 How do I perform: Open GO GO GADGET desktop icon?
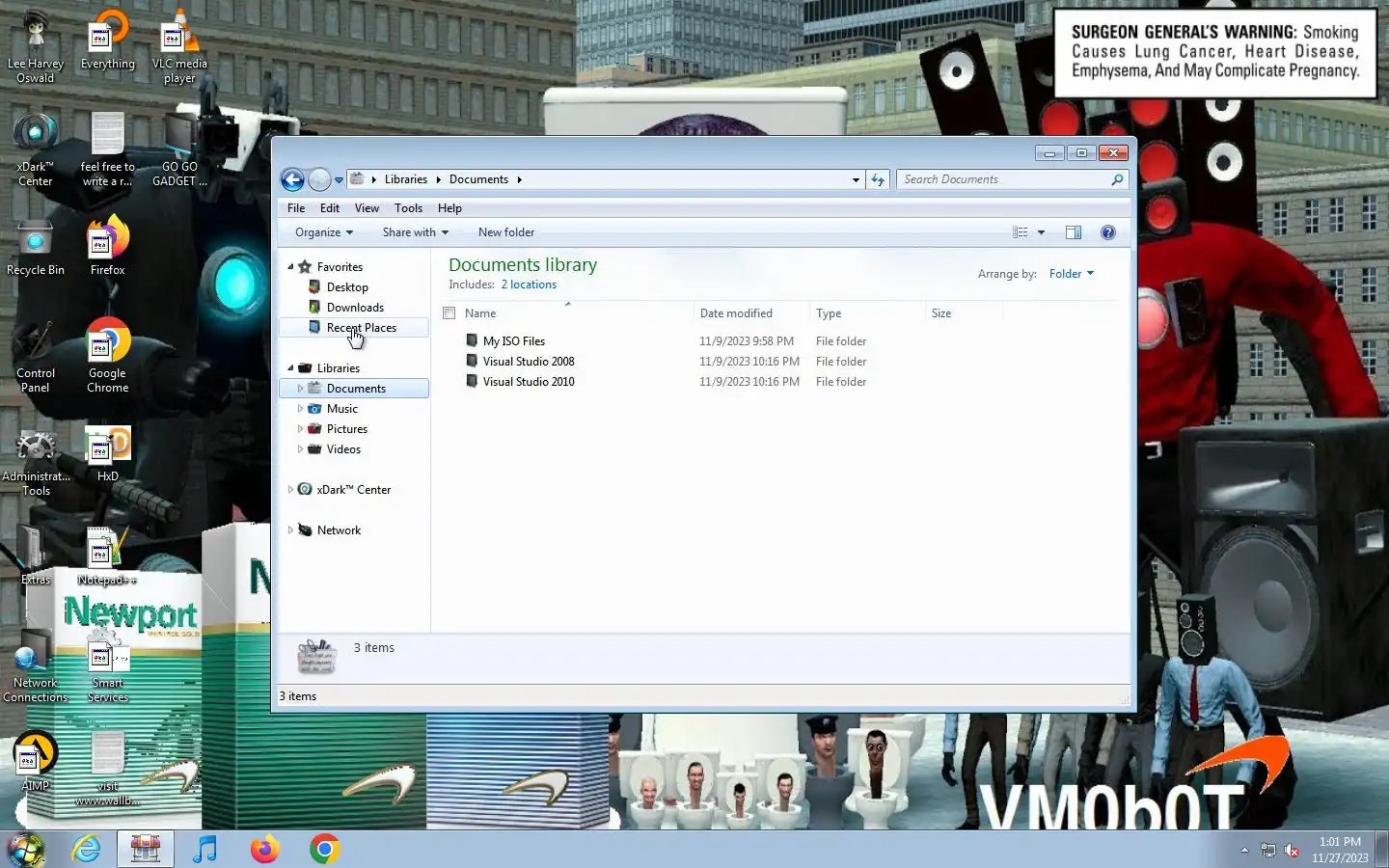click(179, 149)
